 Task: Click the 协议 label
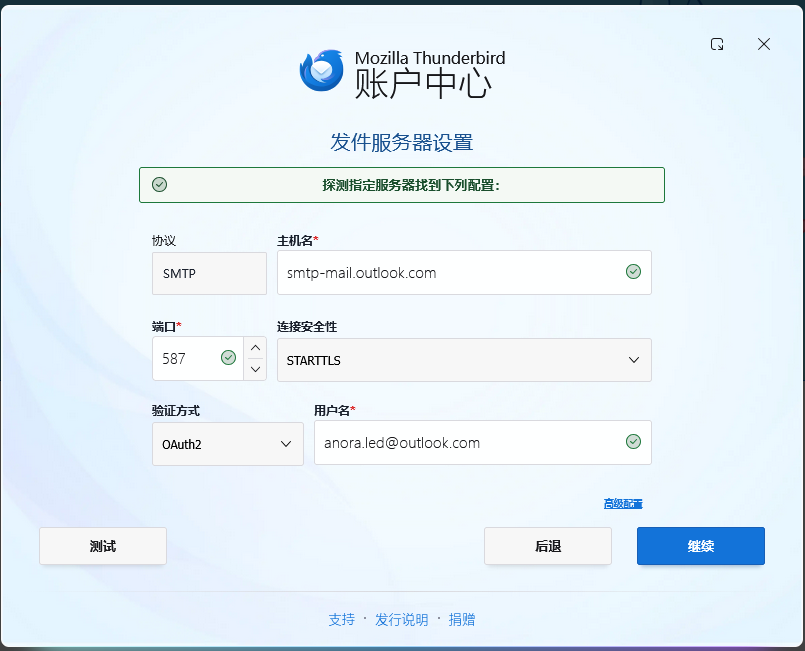pyautogui.click(x=164, y=240)
